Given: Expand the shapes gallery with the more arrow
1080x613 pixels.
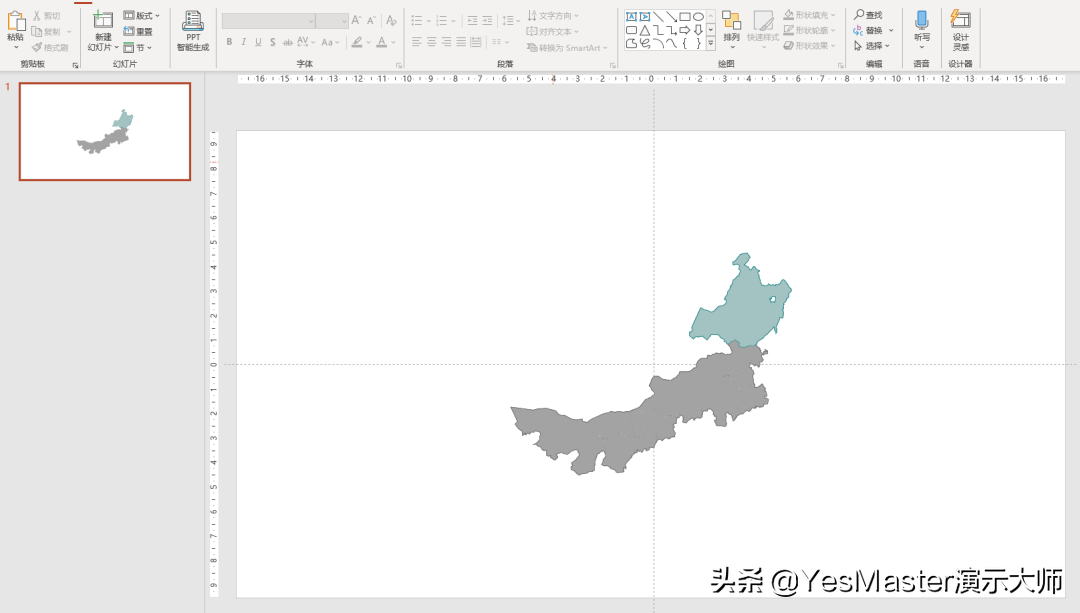Looking at the screenshot, I should 709,44.
